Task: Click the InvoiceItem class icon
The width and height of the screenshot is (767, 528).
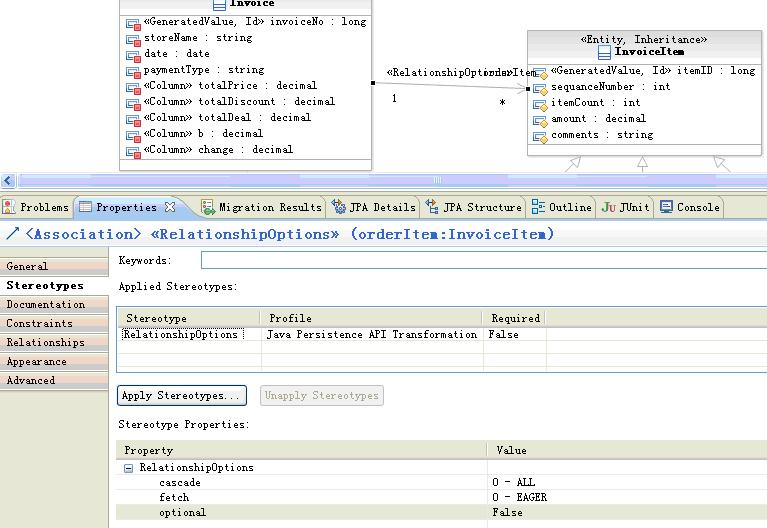Action: (x=605, y=52)
